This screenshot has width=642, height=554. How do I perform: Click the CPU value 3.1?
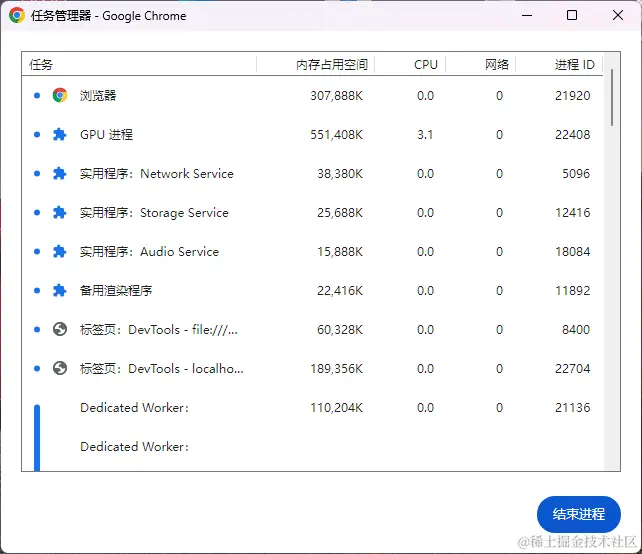tap(425, 135)
